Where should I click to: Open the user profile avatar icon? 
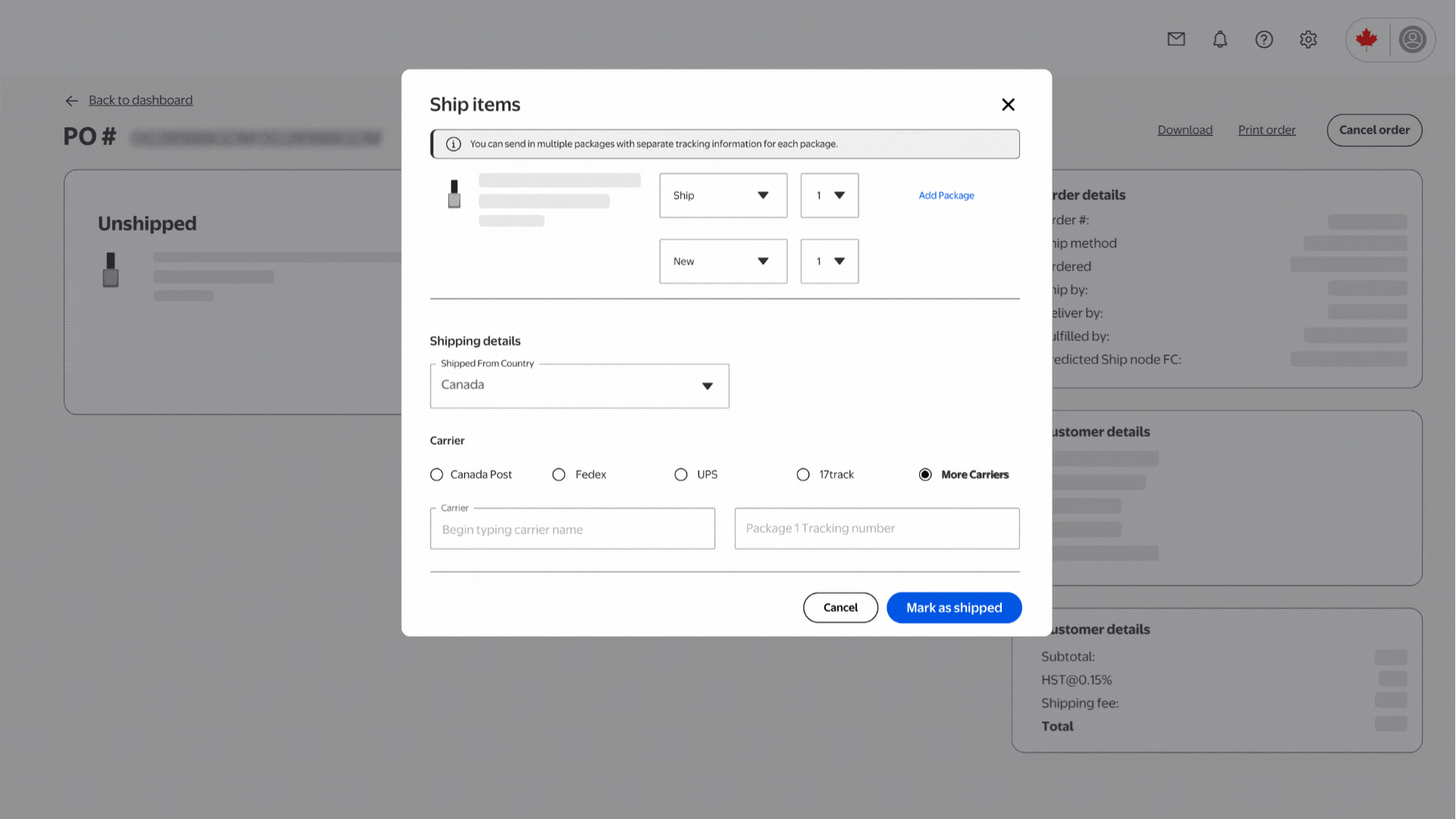click(x=1412, y=39)
